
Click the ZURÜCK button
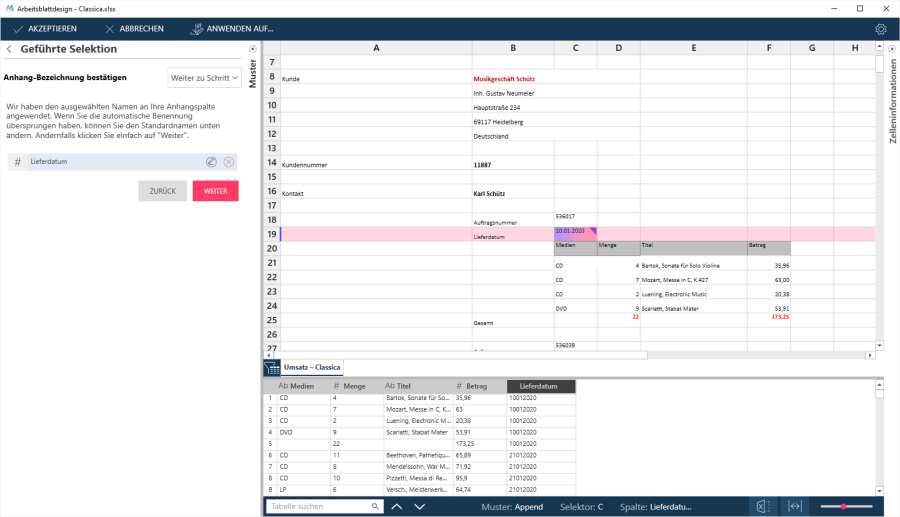[162, 191]
